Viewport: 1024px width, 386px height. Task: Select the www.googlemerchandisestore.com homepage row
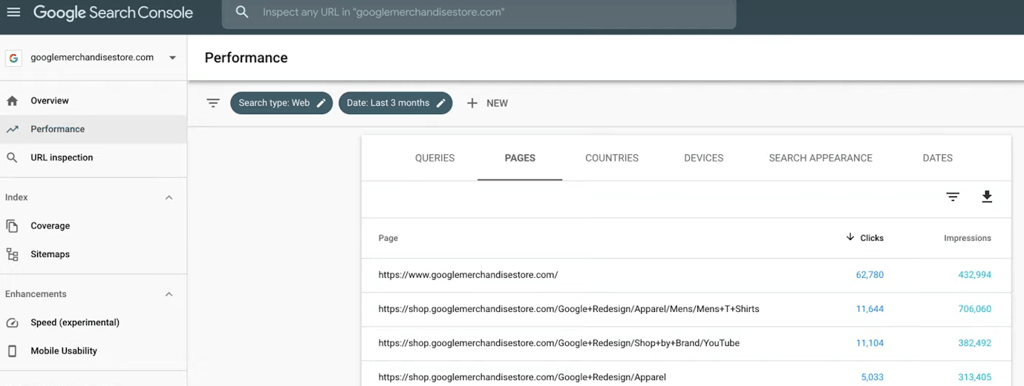pyautogui.click(x=686, y=275)
